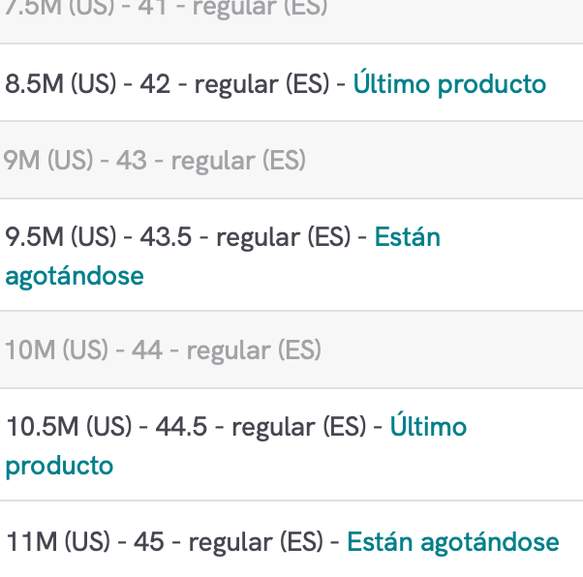Click the '43.5' European size text

point(166,236)
